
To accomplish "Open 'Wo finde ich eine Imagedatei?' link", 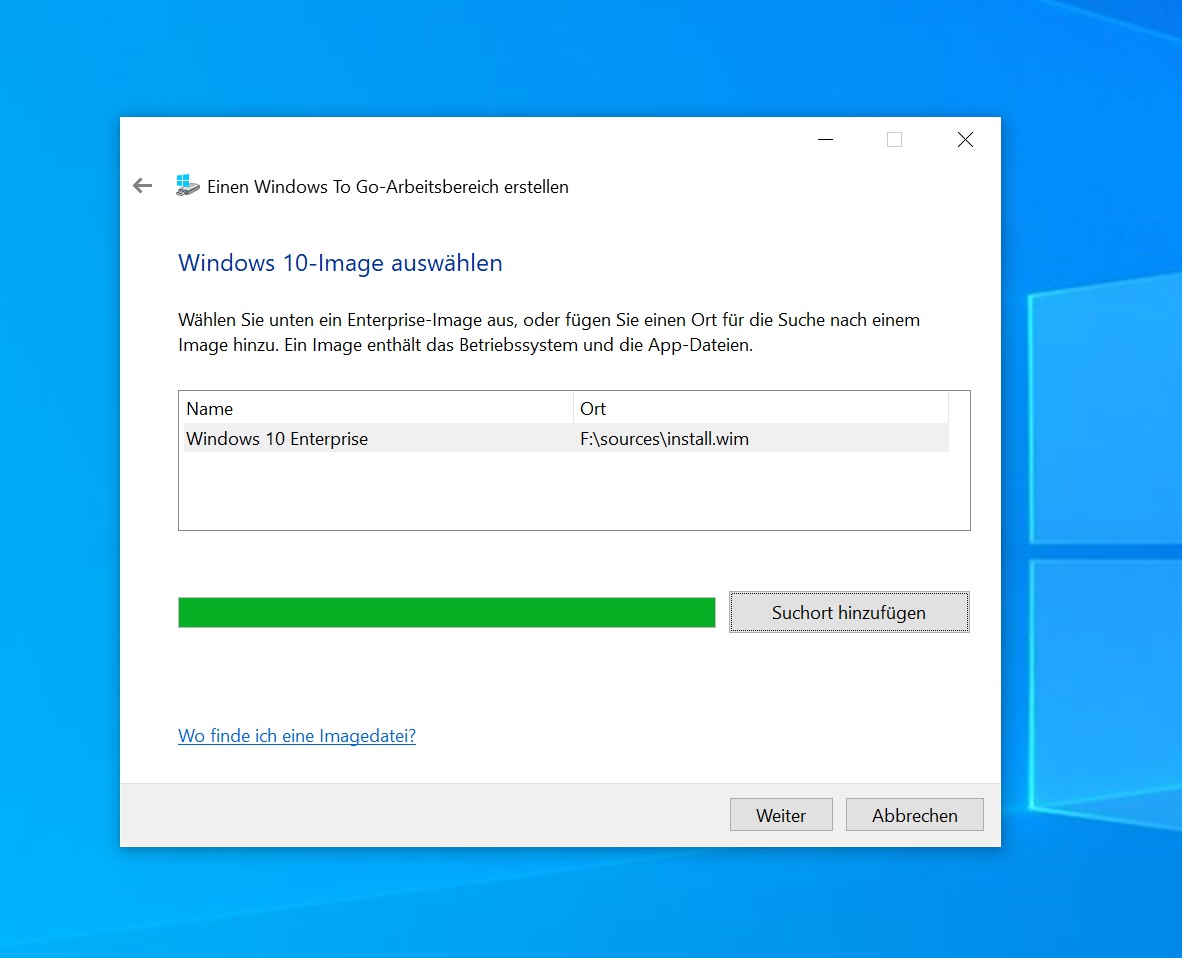I will click(x=297, y=736).
